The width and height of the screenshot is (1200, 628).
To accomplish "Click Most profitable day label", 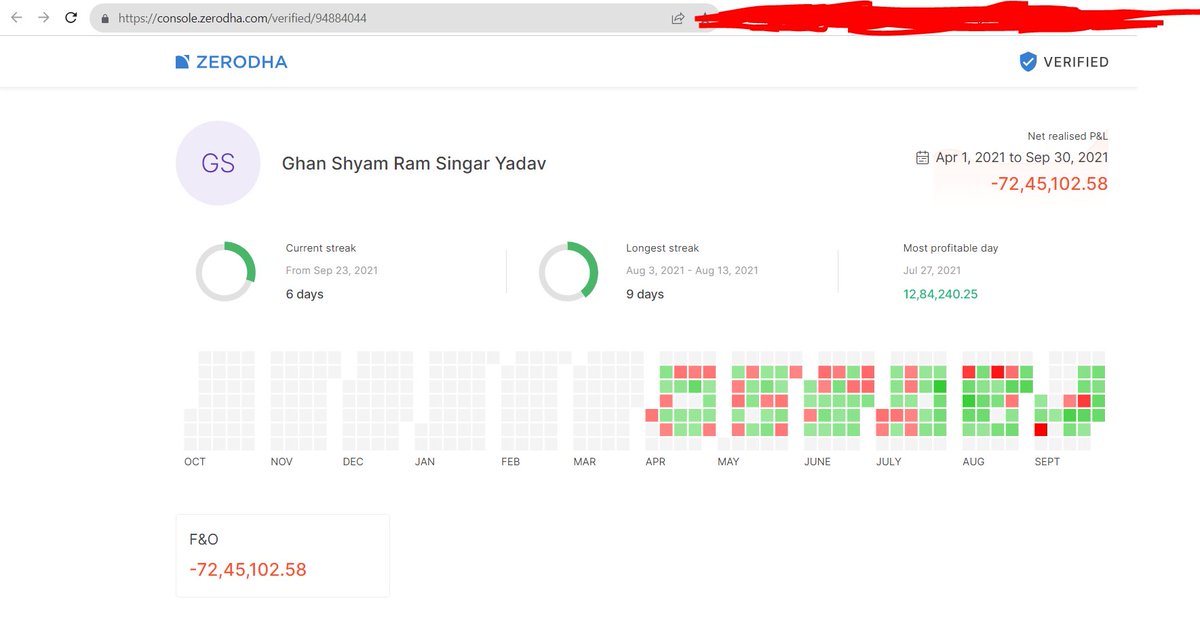I will 951,248.
